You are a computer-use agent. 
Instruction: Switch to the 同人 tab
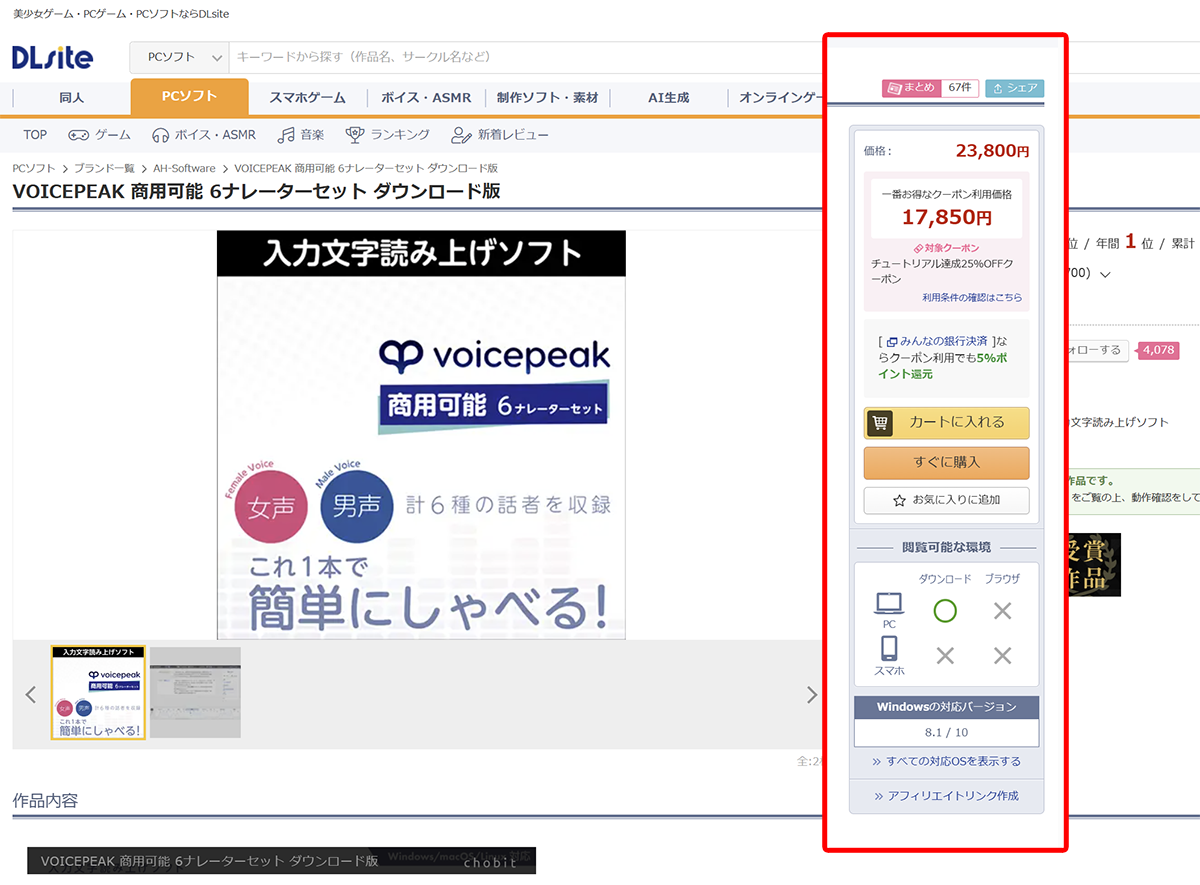pyautogui.click(x=71, y=98)
